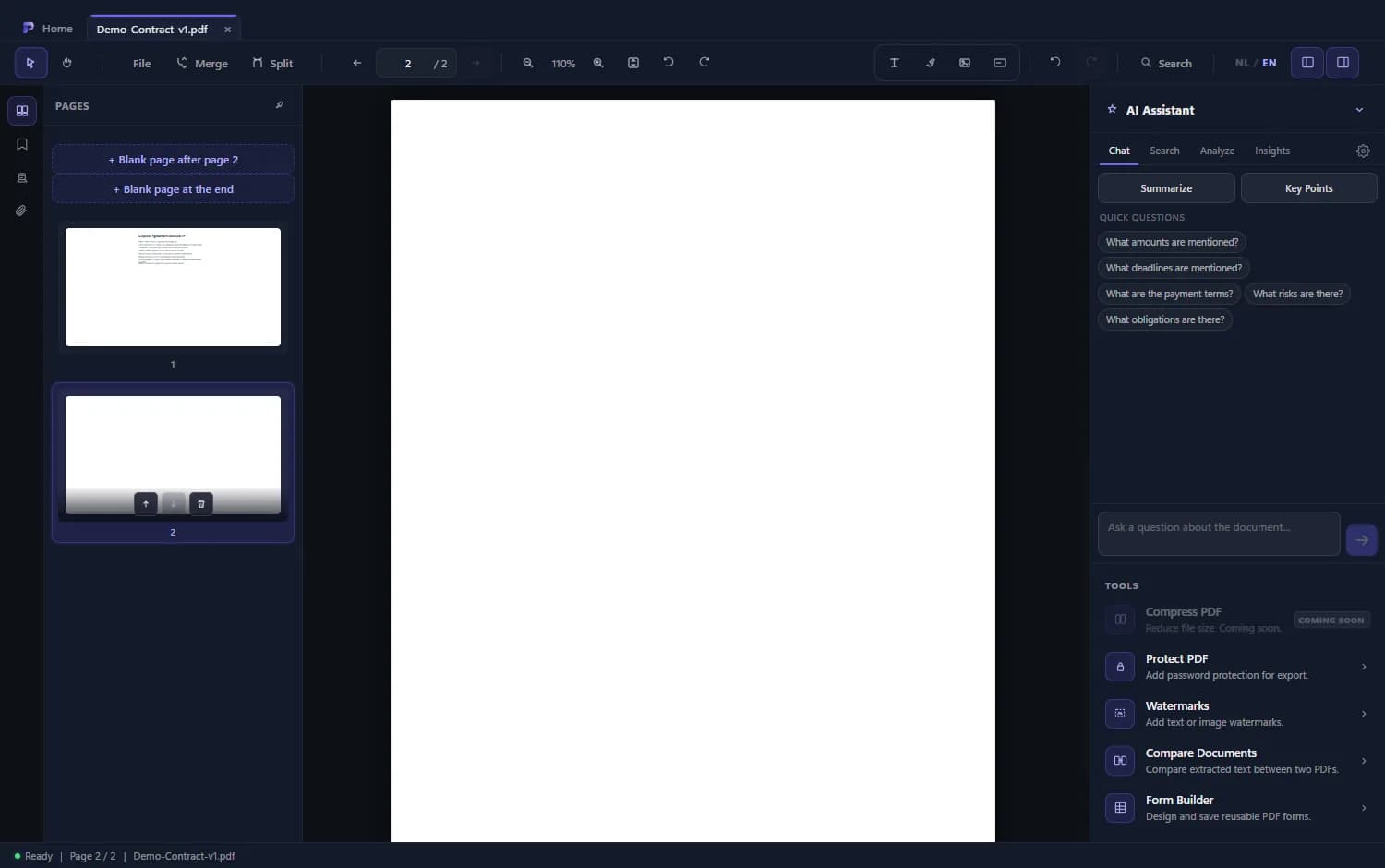Rotate page clockwise
The height and width of the screenshot is (868, 1385).
pos(704,63)
